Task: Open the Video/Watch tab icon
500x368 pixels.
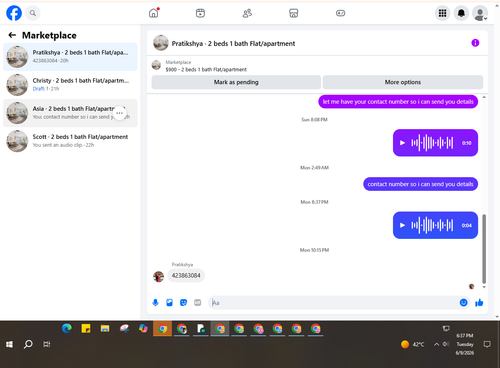Action: [x=200, y=13]
